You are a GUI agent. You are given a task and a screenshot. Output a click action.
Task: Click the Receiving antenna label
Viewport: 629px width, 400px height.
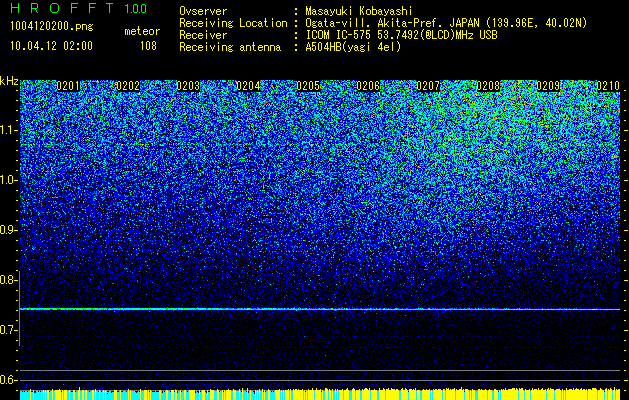pyautogui.click(x=230, y=47)
